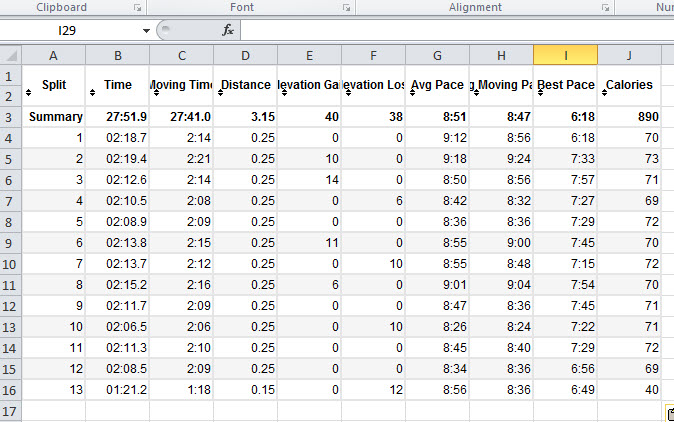Screen dimensions: 674x422
Task: Click the Select All corner triangle
Action: pos(11,55)
